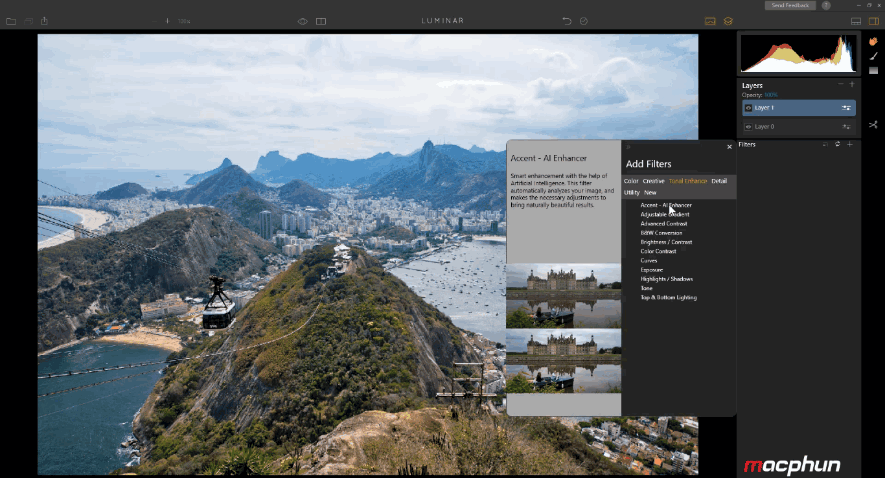
Task: Select the orange hand move tool
Action: 873,41
